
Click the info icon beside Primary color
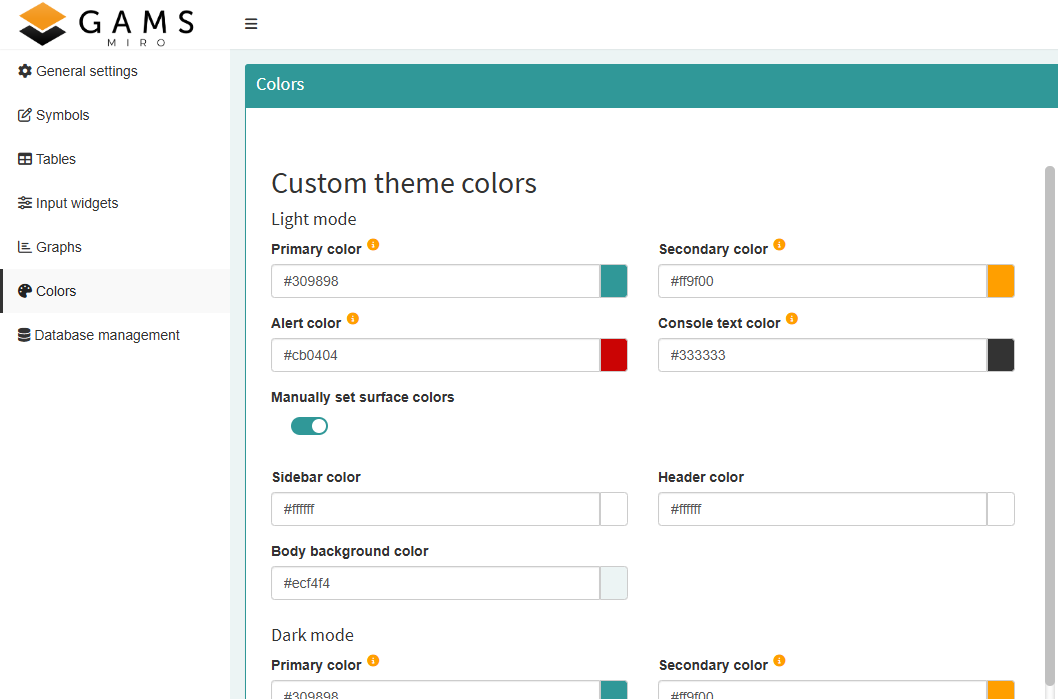[373, 244]
